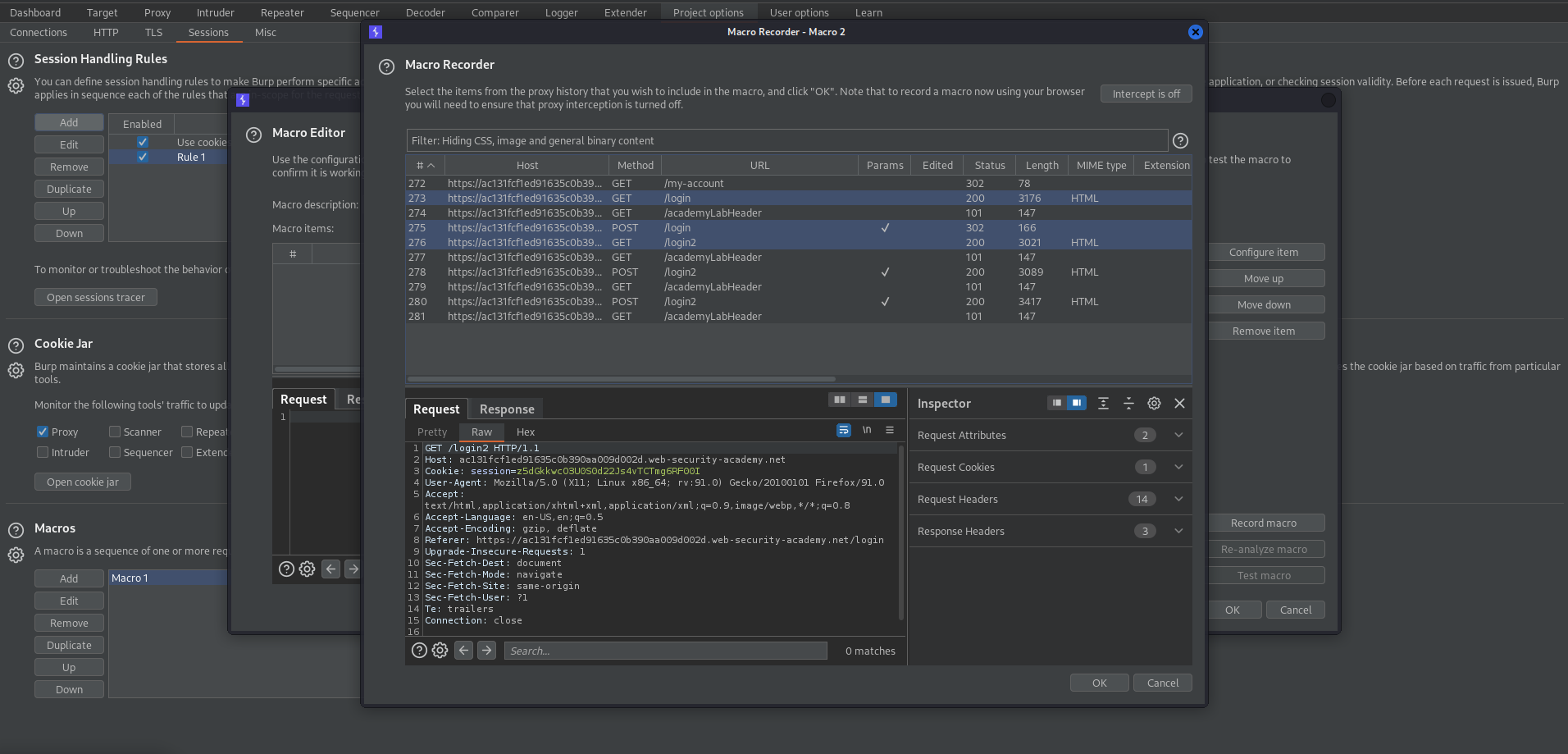The width and height of the screenshot is (1568, 754).
Task: Open Session Handling Rules help icon
Action: pyautogui.click(x=16, y=61)
